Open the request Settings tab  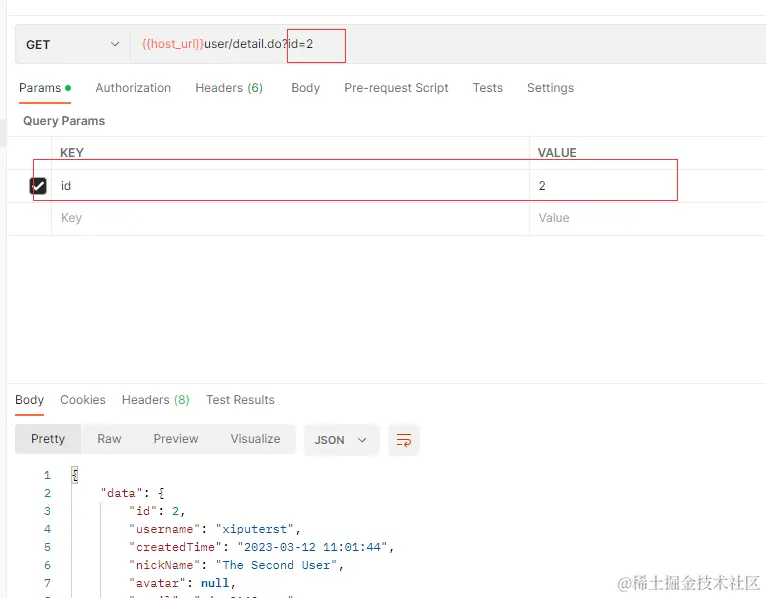click(550, 88)
